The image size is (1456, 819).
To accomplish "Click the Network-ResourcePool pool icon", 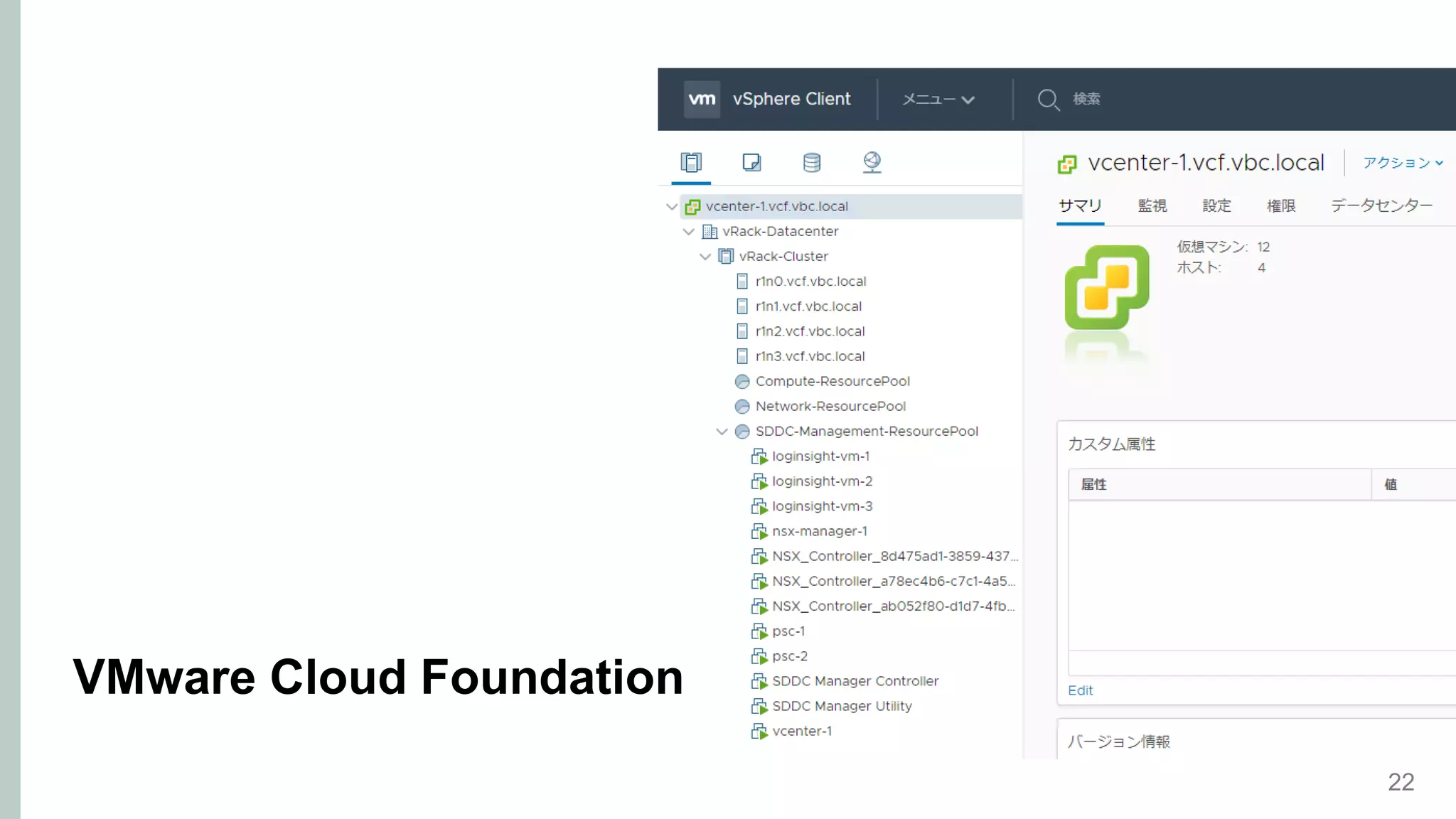I will click(x=742, y=407).
